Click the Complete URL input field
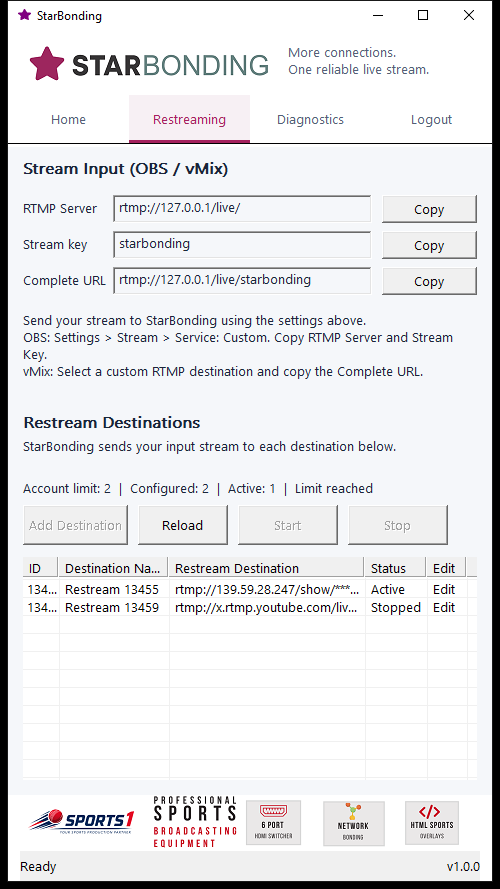 pyautogui.click(x=242, y=281)
